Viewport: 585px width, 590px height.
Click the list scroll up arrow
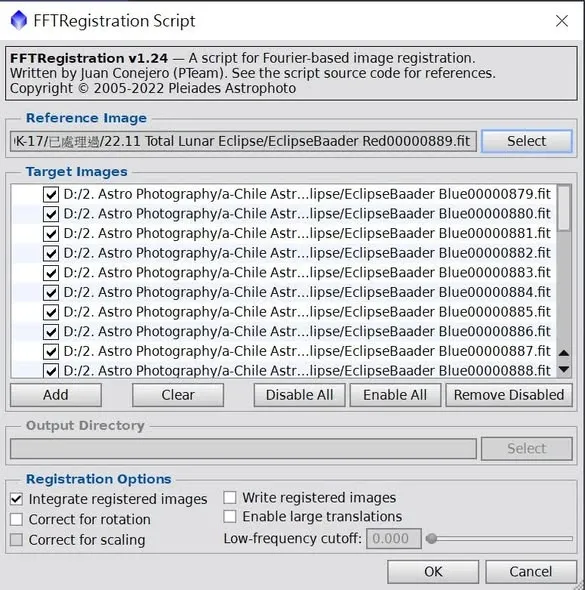(564, 353)
